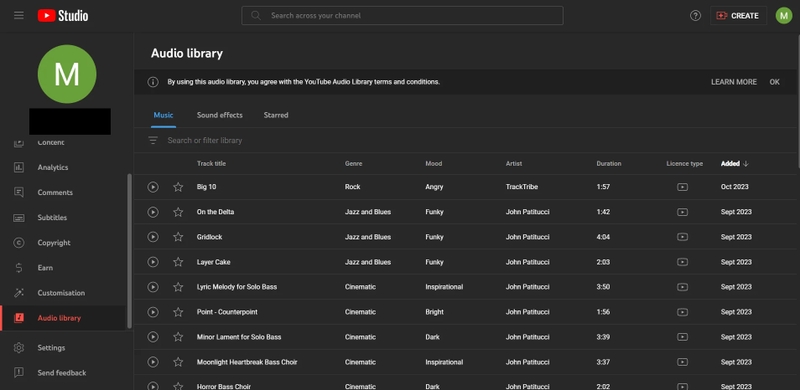Go to Settings in the sidebar
The height and width of the screenshot is (390, 800).
coord(51,348)
